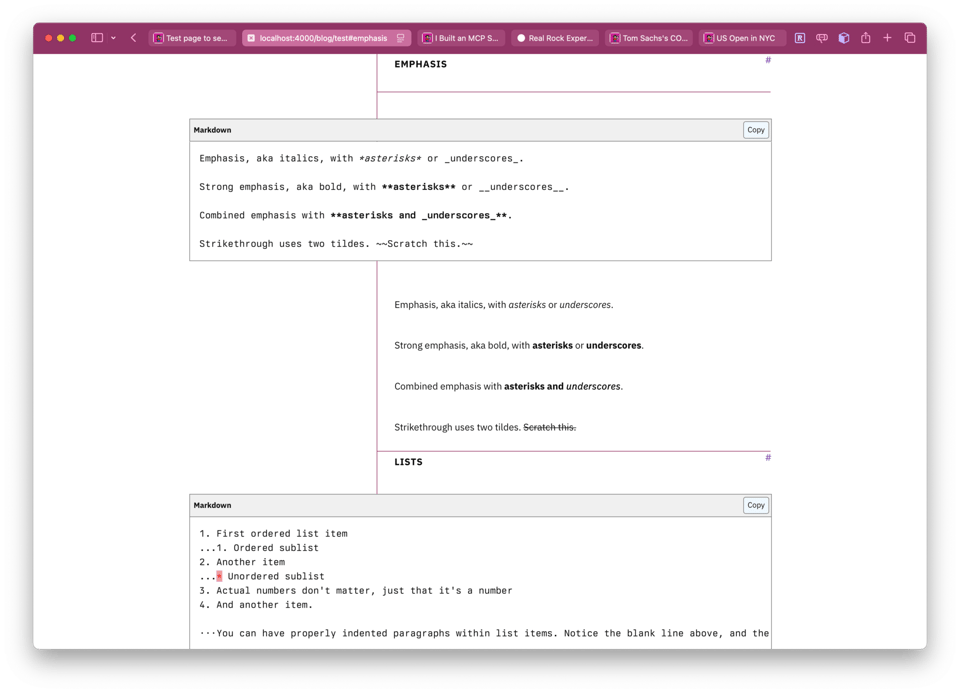
Task: Show the tab overview grid
Action: (x=910, y=37)
